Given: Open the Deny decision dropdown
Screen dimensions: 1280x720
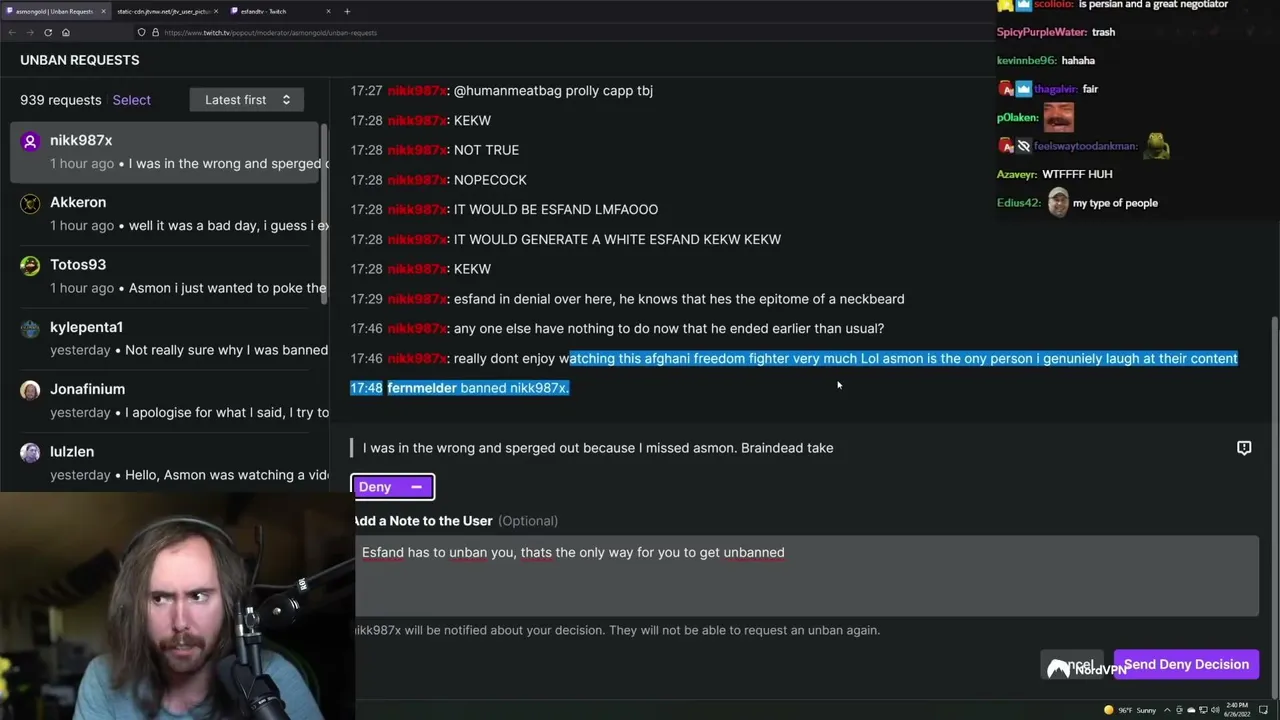Looking at the screenshot, I should [392, 487].
